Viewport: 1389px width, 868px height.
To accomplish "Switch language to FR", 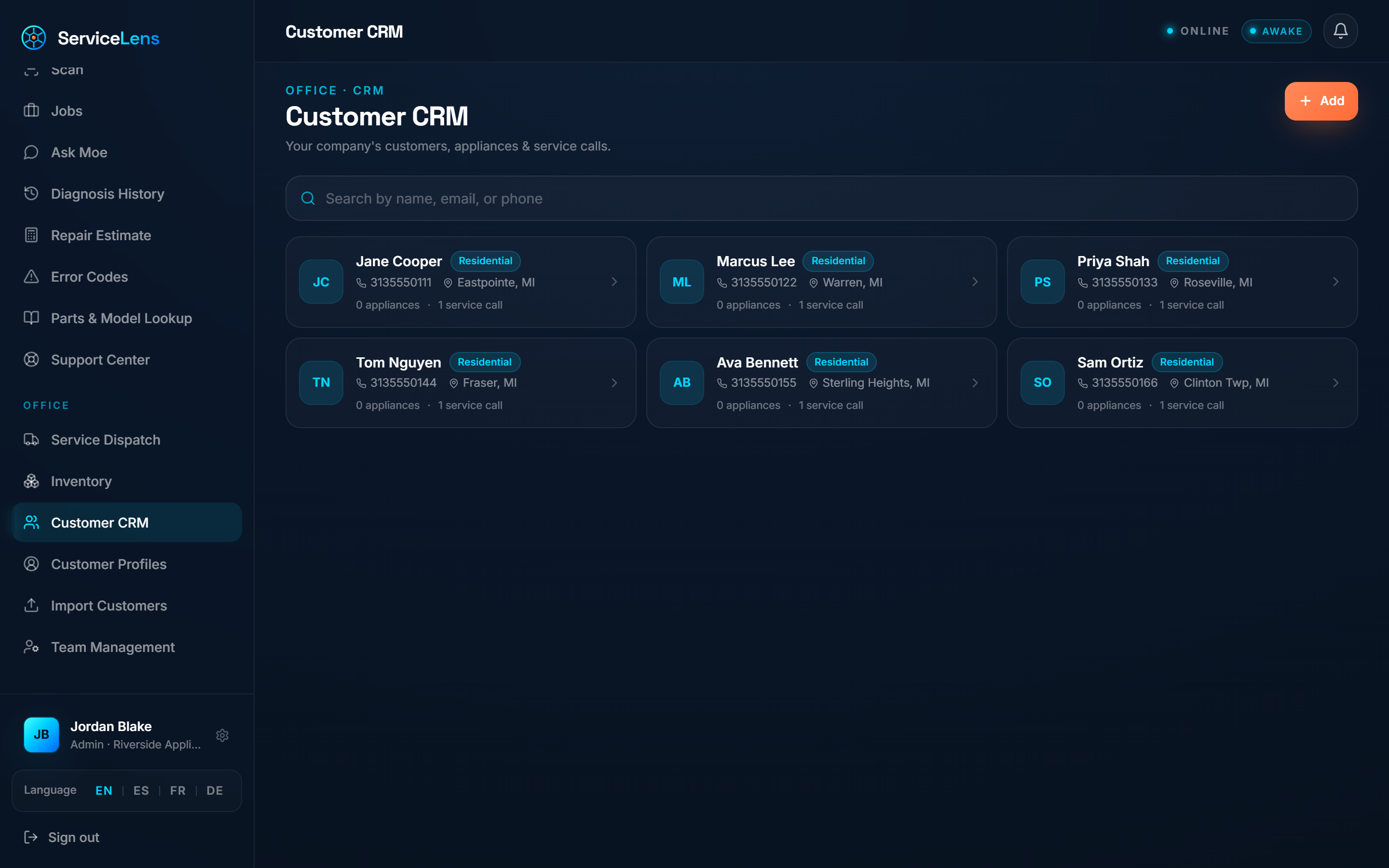I will click(178, 790).
